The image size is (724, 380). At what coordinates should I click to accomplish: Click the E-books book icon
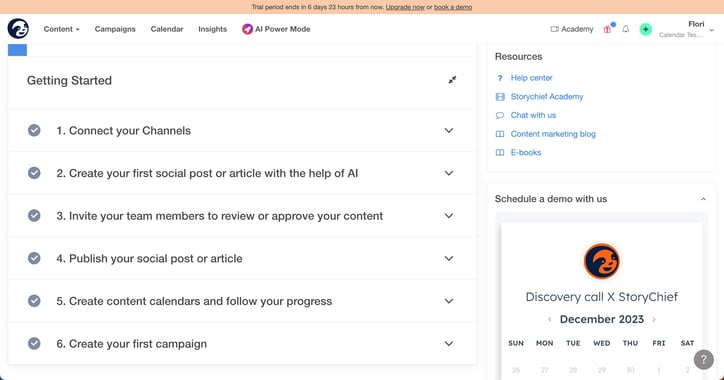click(500, 152)
